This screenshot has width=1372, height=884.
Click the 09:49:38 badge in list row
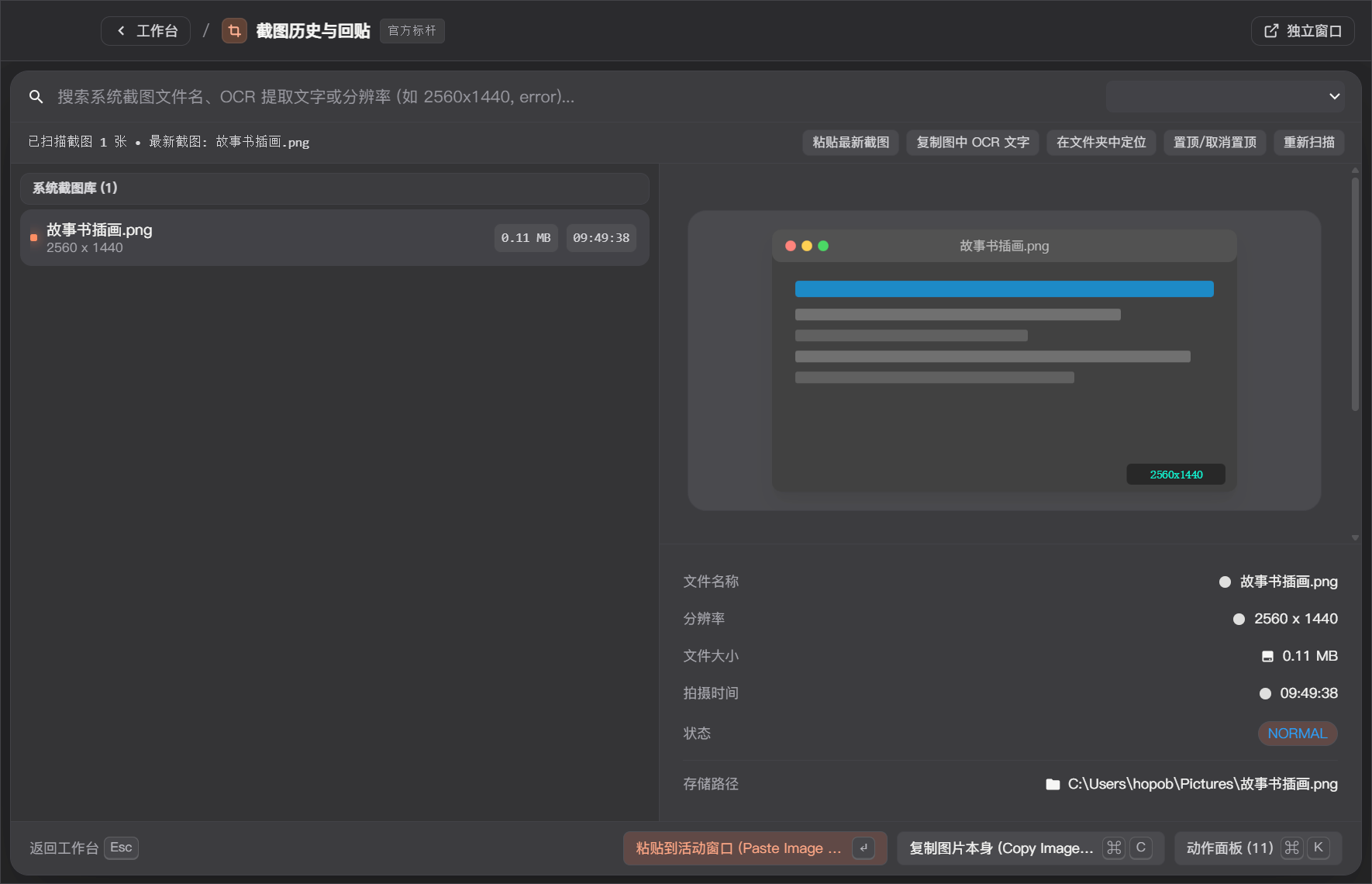pos(601,238)
